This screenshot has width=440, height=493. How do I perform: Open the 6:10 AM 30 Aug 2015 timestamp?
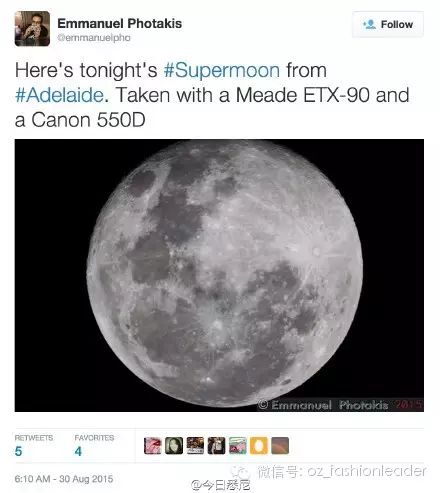[x=64, y=479]
